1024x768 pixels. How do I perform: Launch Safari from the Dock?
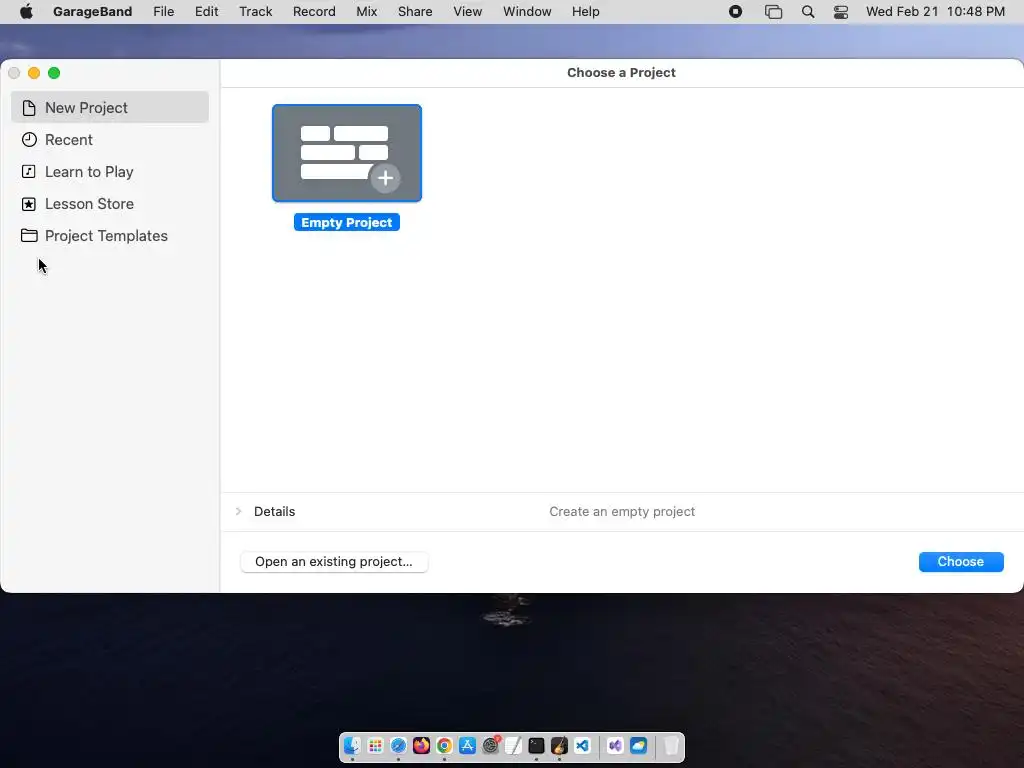(398, 746)
